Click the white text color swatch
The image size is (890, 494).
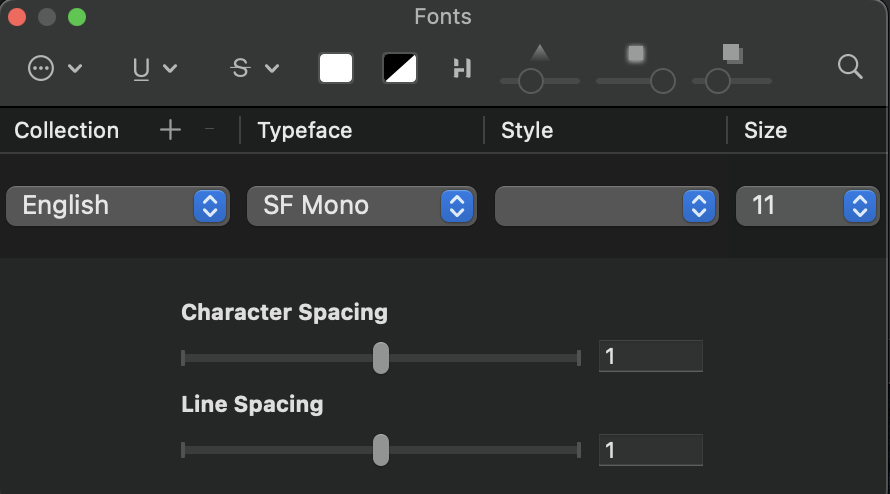click(336, 68)
